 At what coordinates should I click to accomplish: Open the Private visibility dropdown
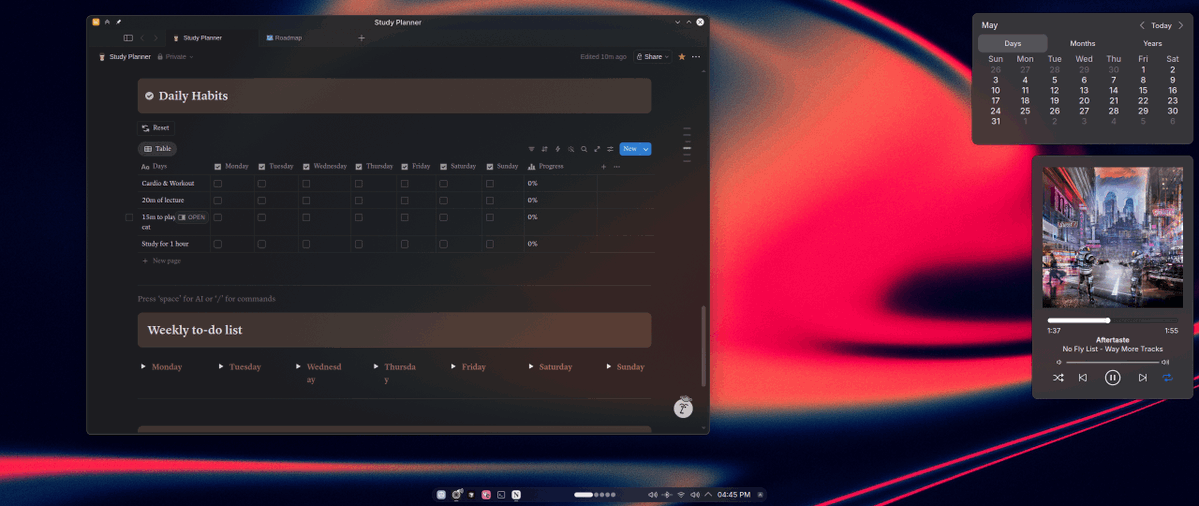point(175,57)
